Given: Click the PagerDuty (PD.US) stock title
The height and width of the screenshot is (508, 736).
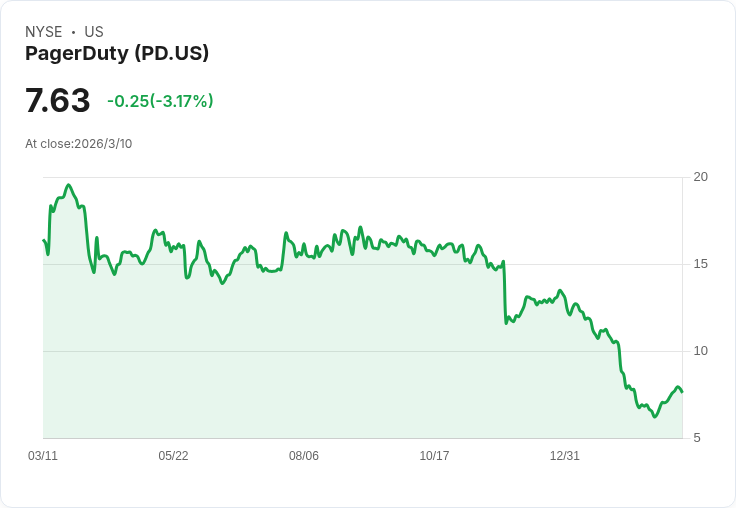Looking at the screenshot, I should (x=117, y=53).
